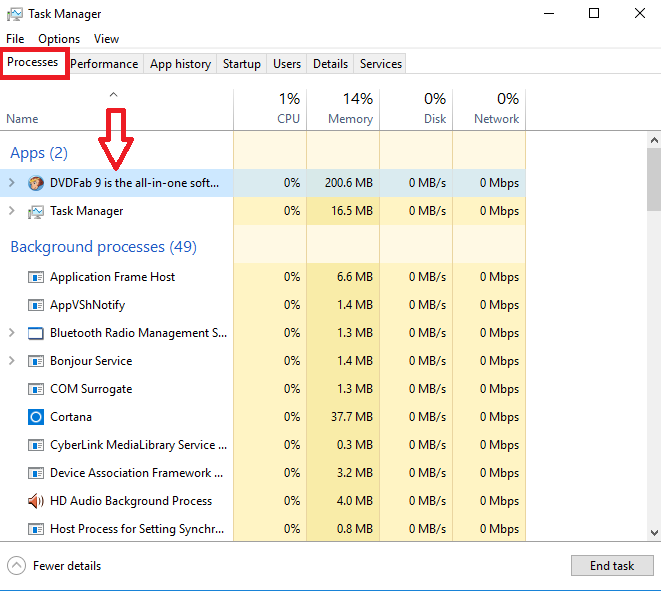Image resolution: width=663 pixels, height=591 pixels.
Task: Minimize the Task Manager window
Action: tap(549, 14)
